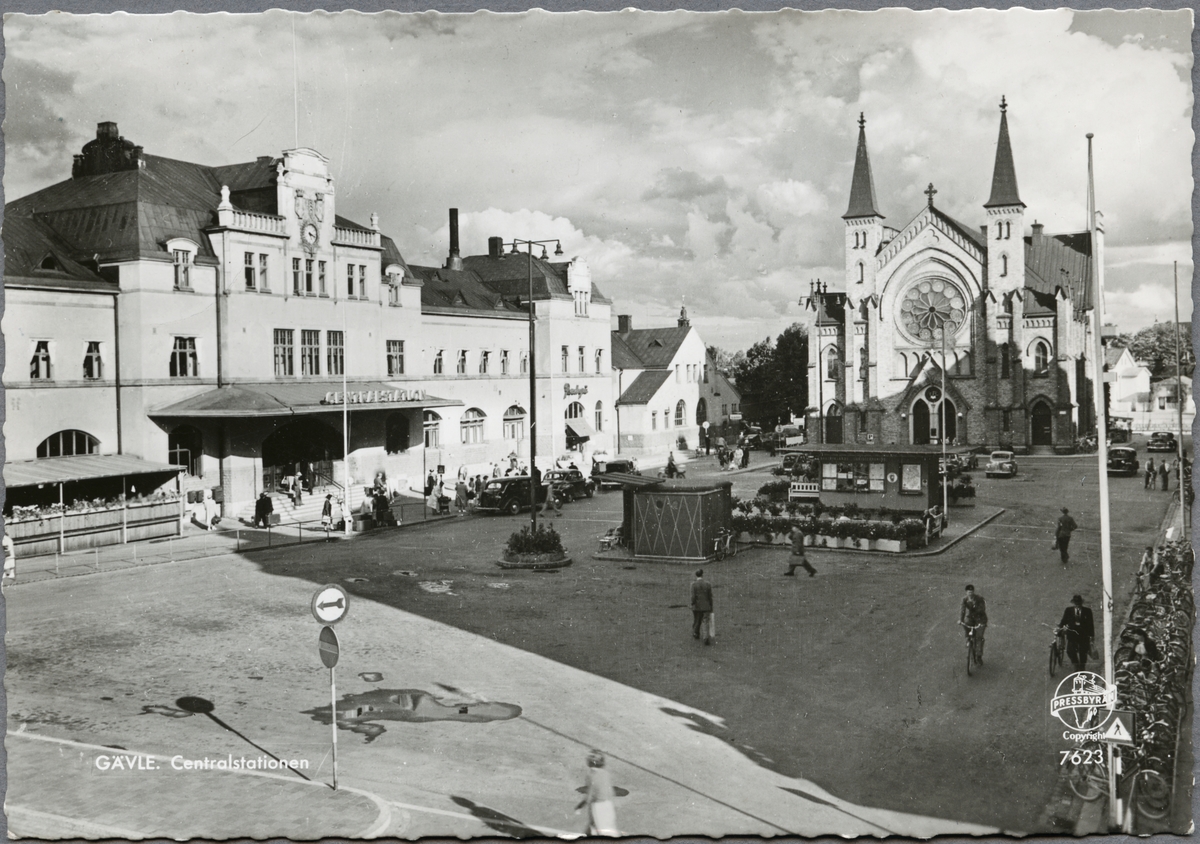The image size is (1200, 844).
Task: Click the no-entry sign below the arrow sign
Action: 328,647
